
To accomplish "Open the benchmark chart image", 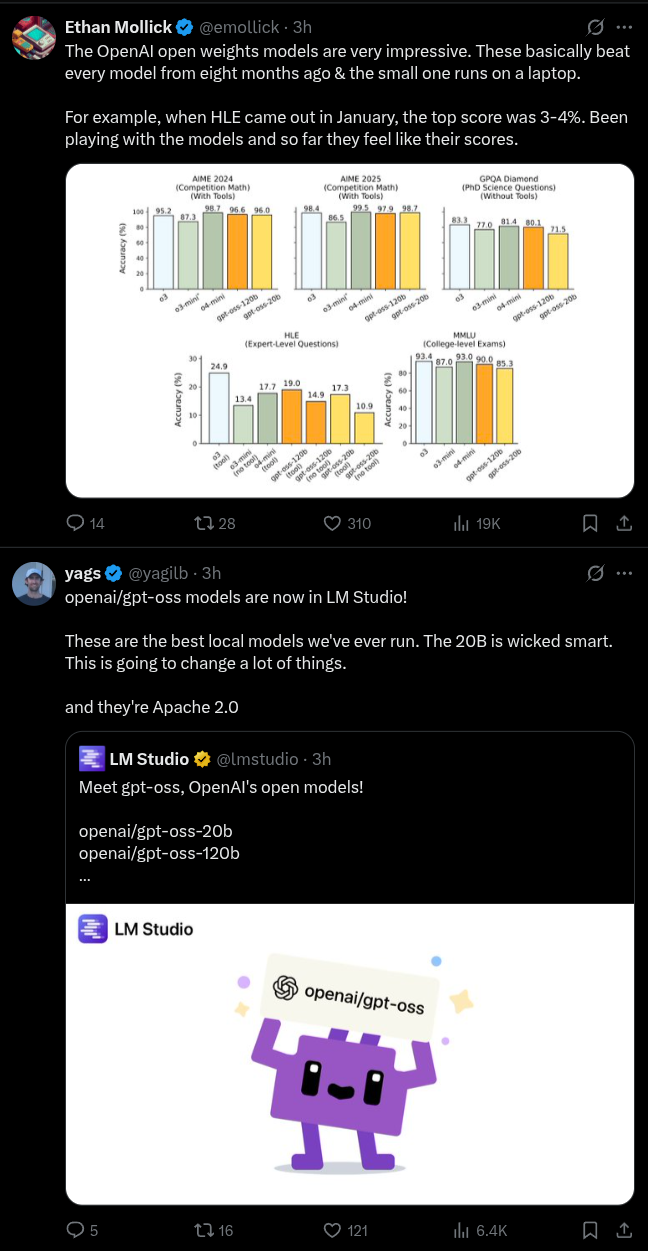I will (x=349, y=330).
